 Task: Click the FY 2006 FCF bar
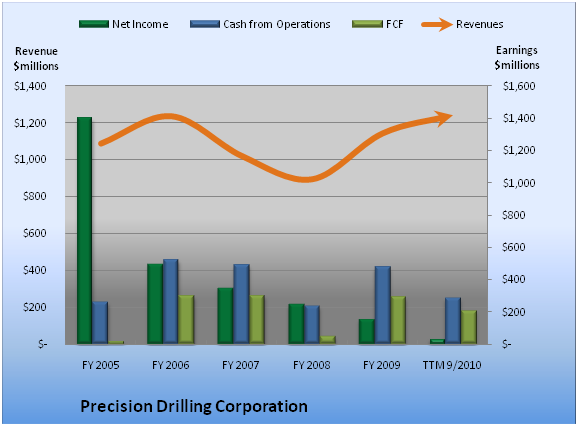point(186,320)
